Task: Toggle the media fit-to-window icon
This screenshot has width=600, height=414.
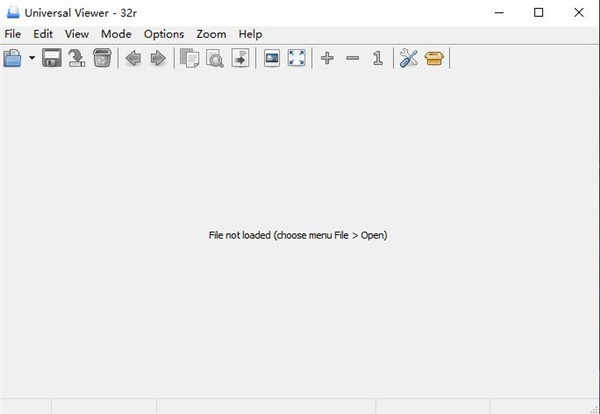Action: tap(272, 59)
